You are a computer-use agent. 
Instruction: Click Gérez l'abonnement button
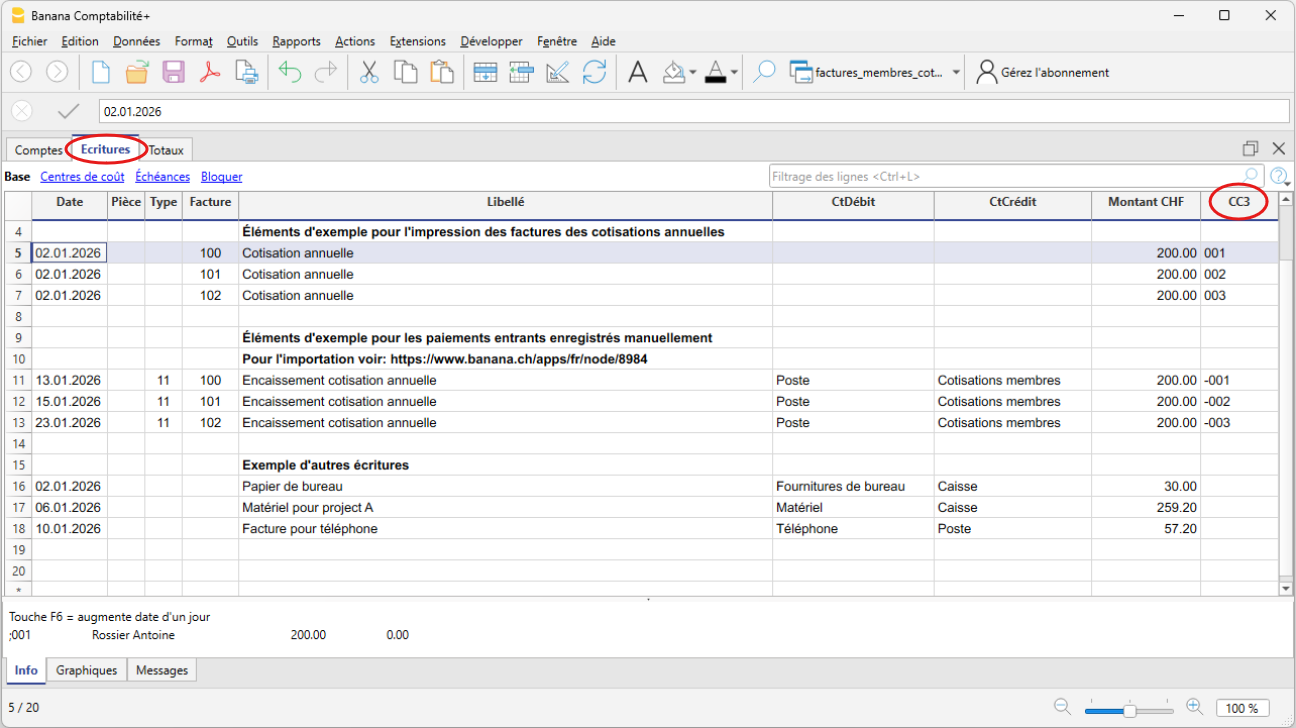[1043, 72]
